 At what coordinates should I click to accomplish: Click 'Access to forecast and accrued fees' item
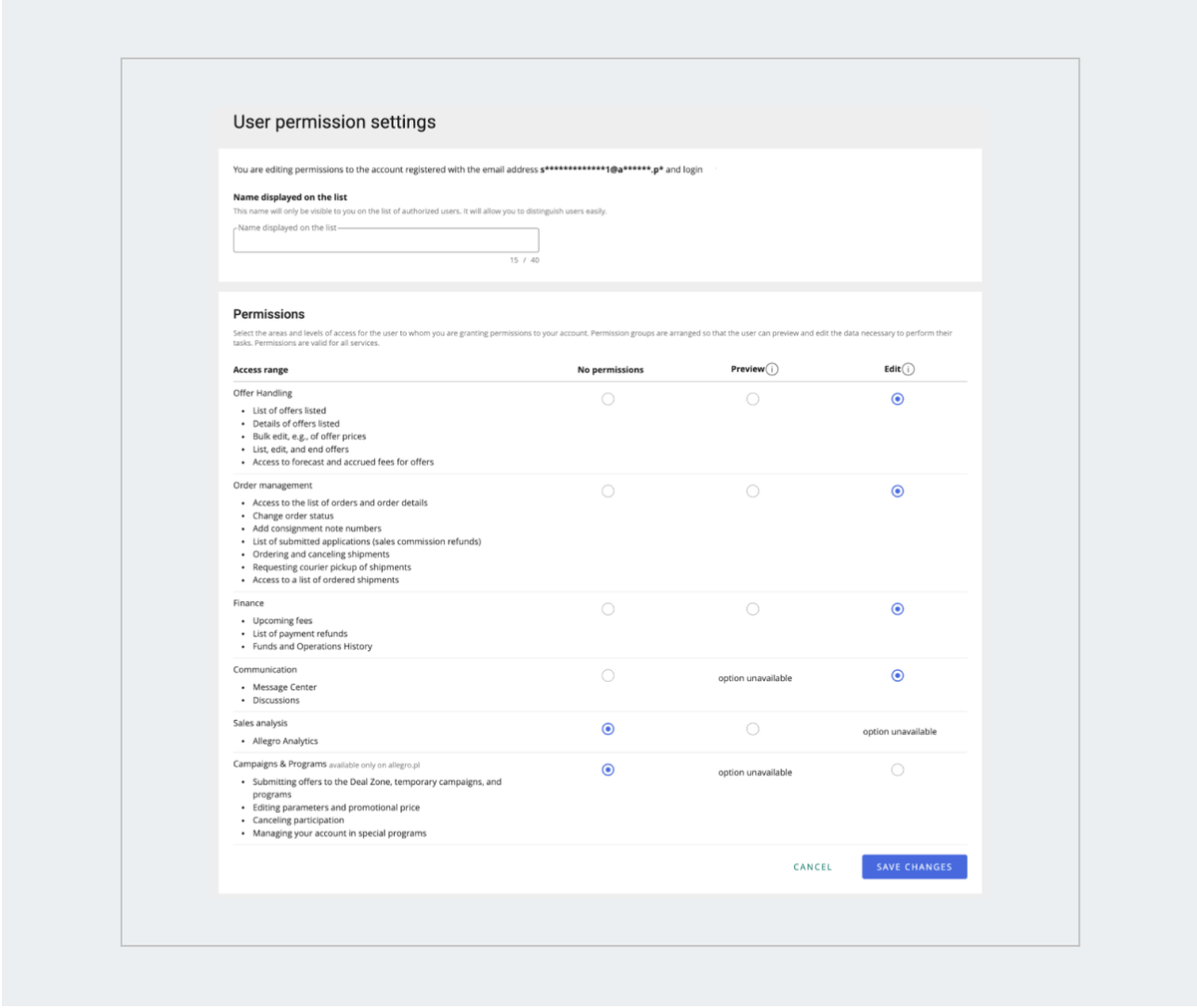point(343,463)
